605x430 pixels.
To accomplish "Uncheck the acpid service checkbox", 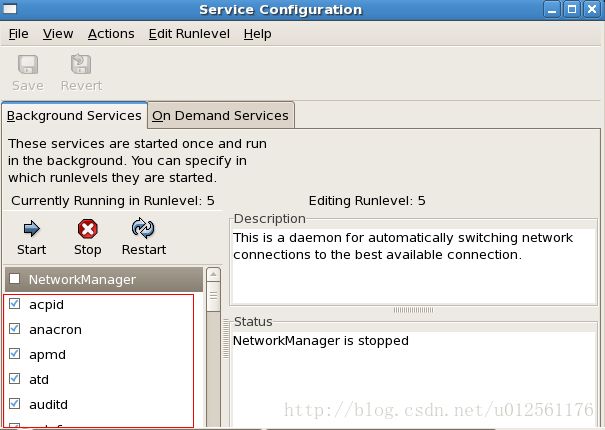I will pos(15,304).
